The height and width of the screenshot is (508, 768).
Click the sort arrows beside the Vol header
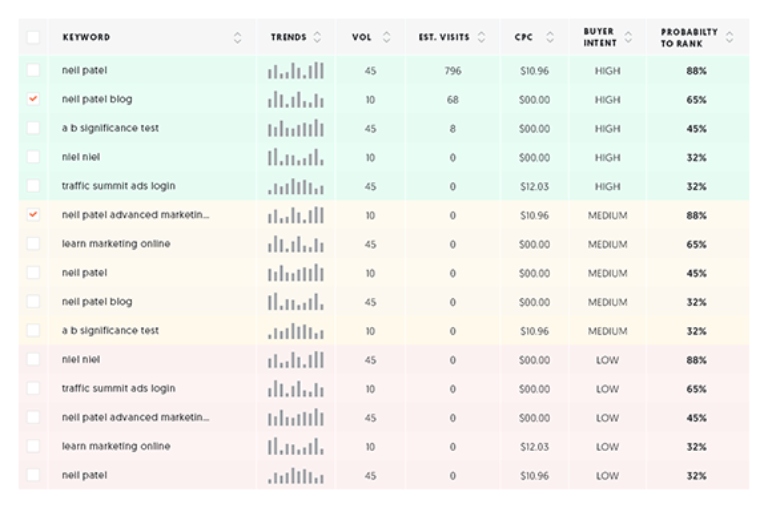click(x=386, y=38)
